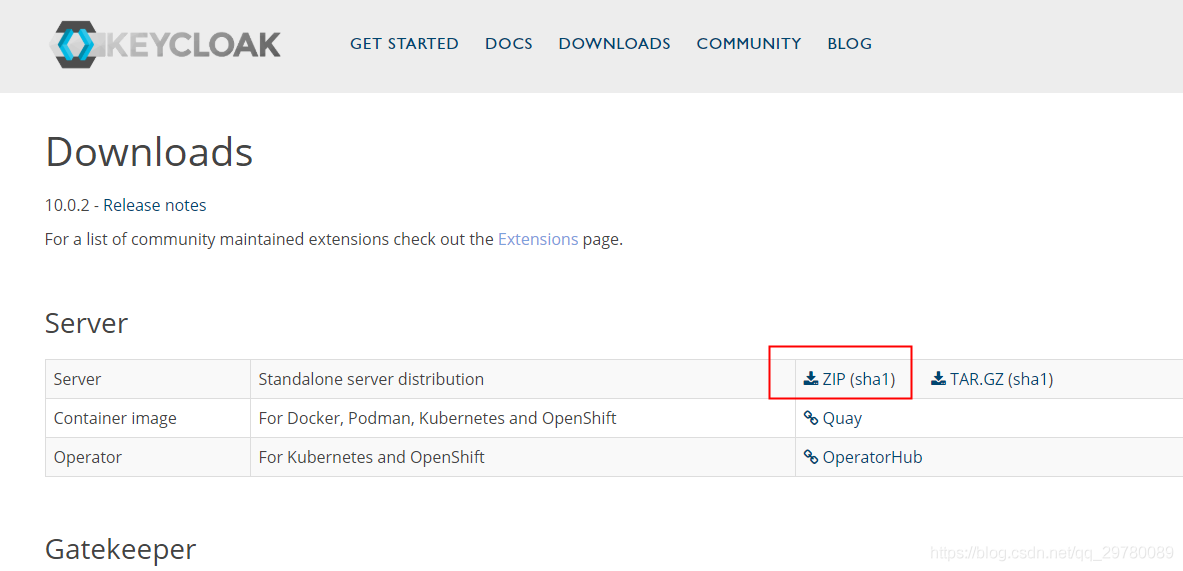Click the chain link icon beside Quay

[x=811, y=418]
